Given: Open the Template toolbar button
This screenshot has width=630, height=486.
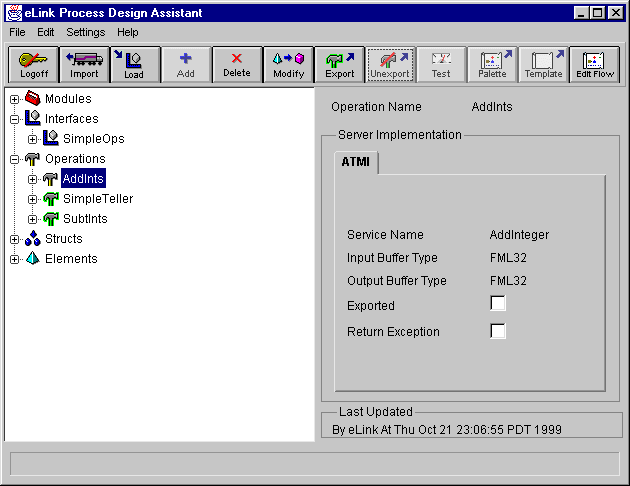Looking at the screenshot, I should click(544, 65).
